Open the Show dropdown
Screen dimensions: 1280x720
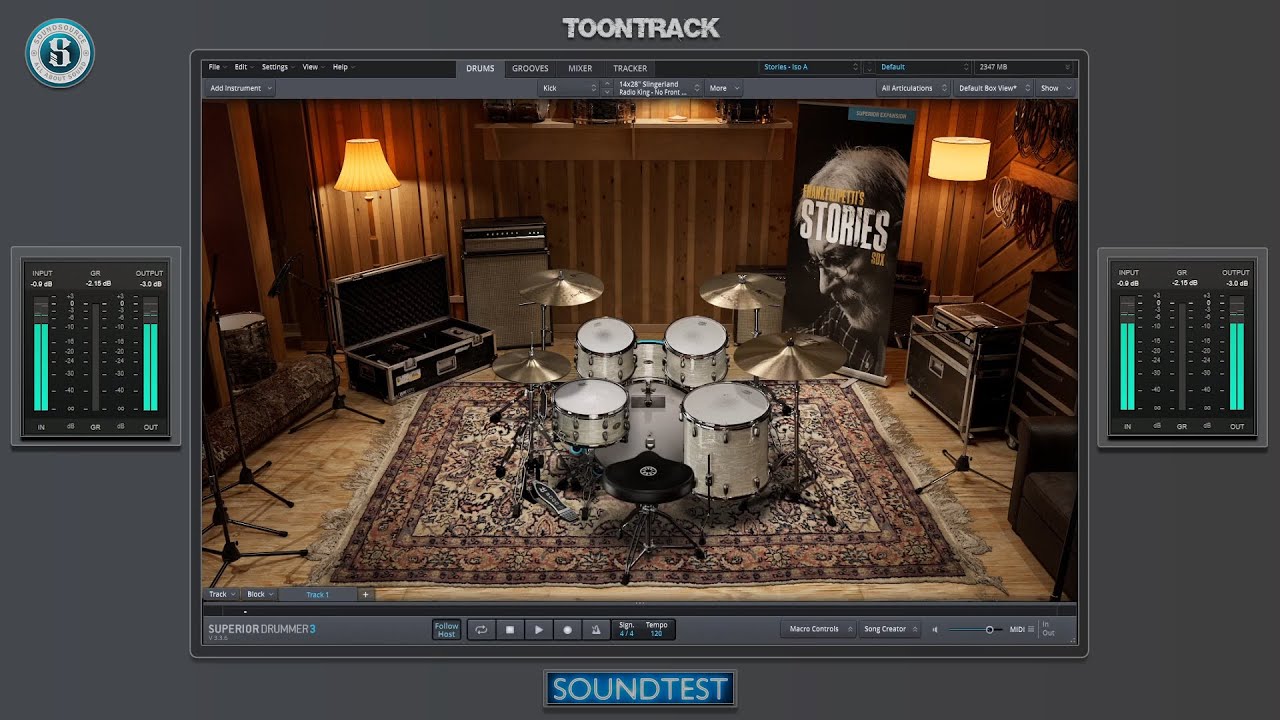(x=1055, y=88)
